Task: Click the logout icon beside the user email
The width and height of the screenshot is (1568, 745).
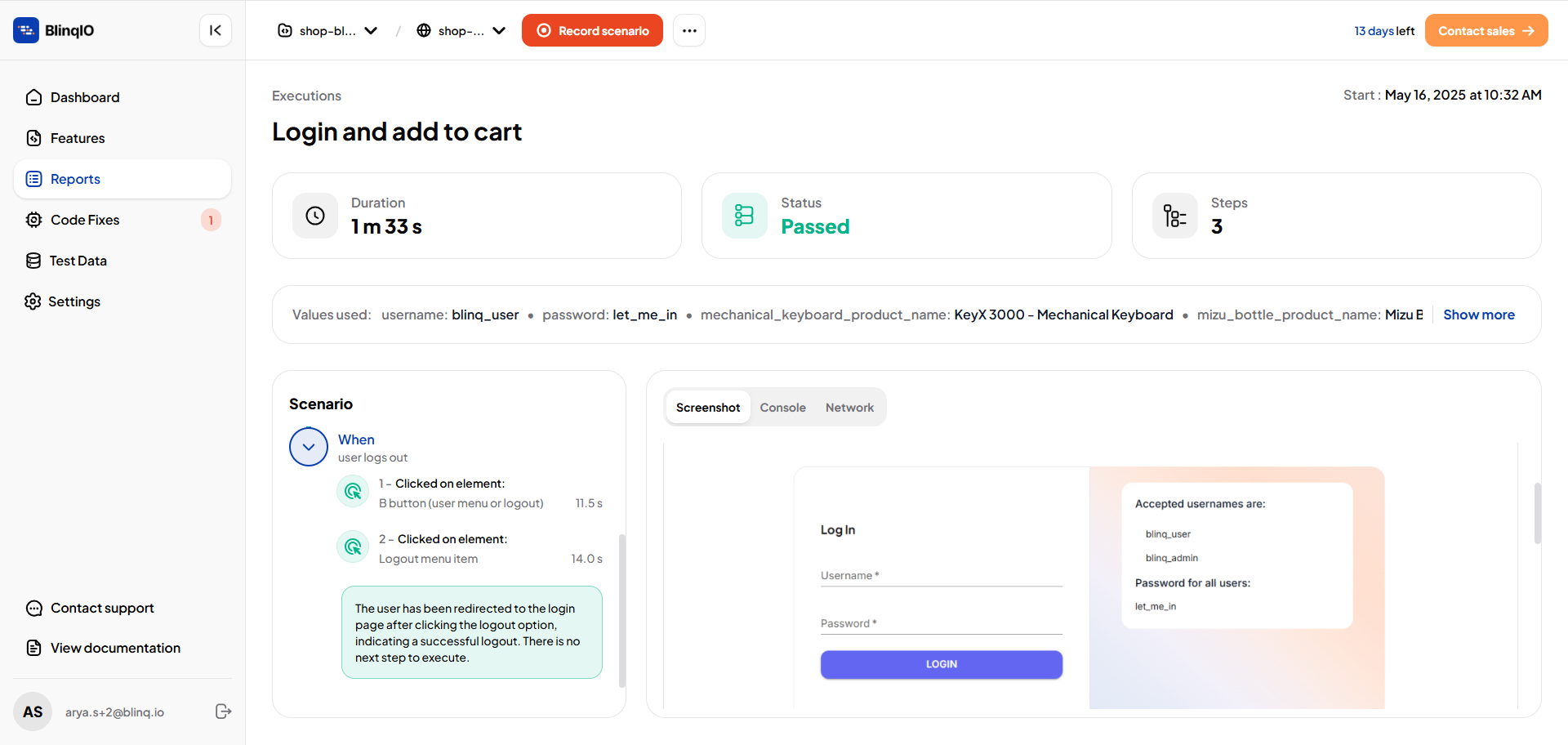Action: coord(223,712)
